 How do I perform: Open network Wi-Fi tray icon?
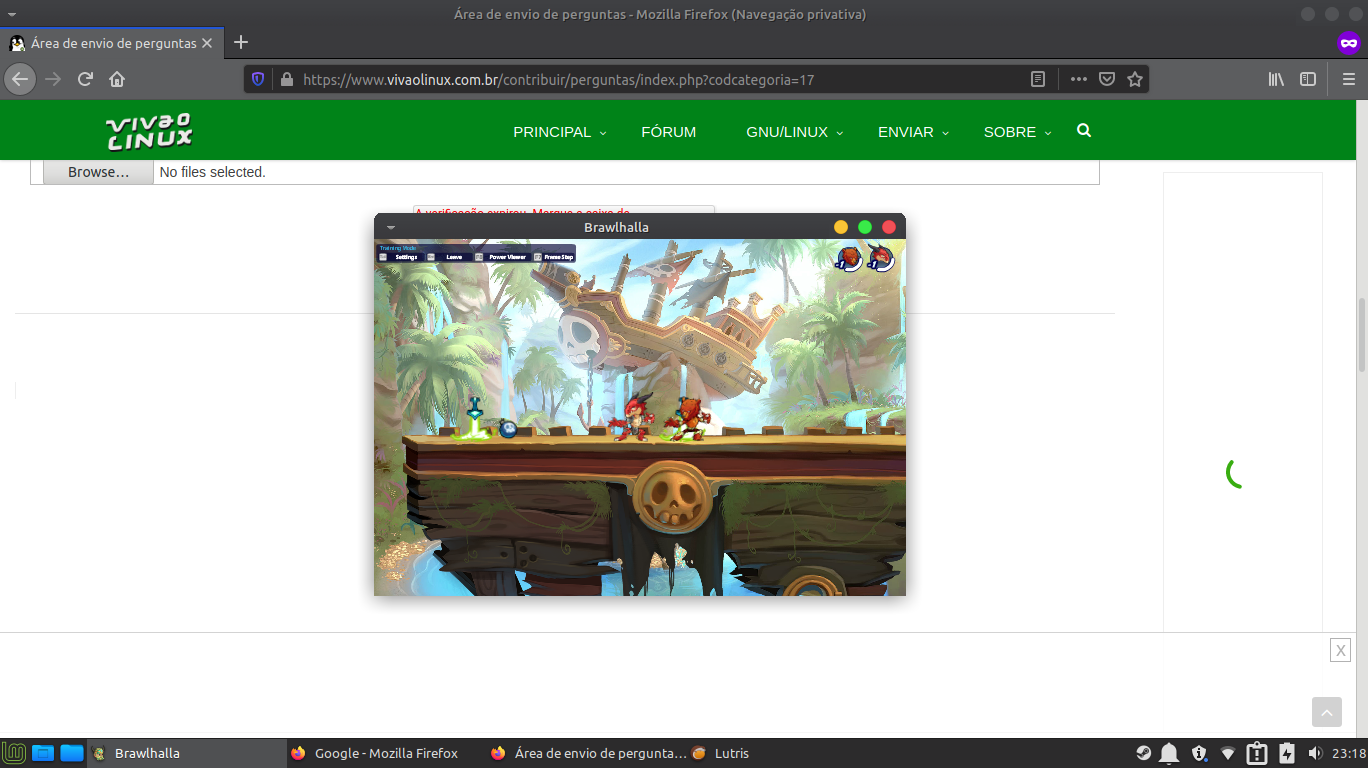tap(1228, 753)
